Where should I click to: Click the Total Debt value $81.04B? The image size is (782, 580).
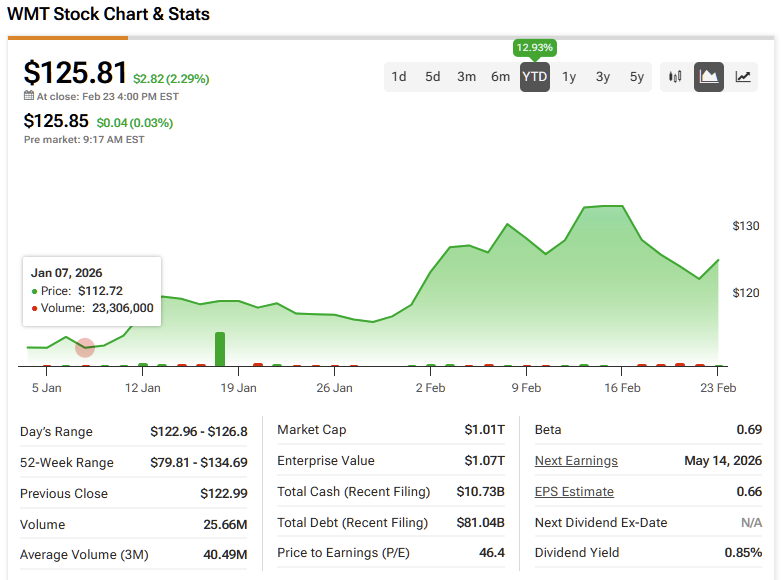pos(480,522)
